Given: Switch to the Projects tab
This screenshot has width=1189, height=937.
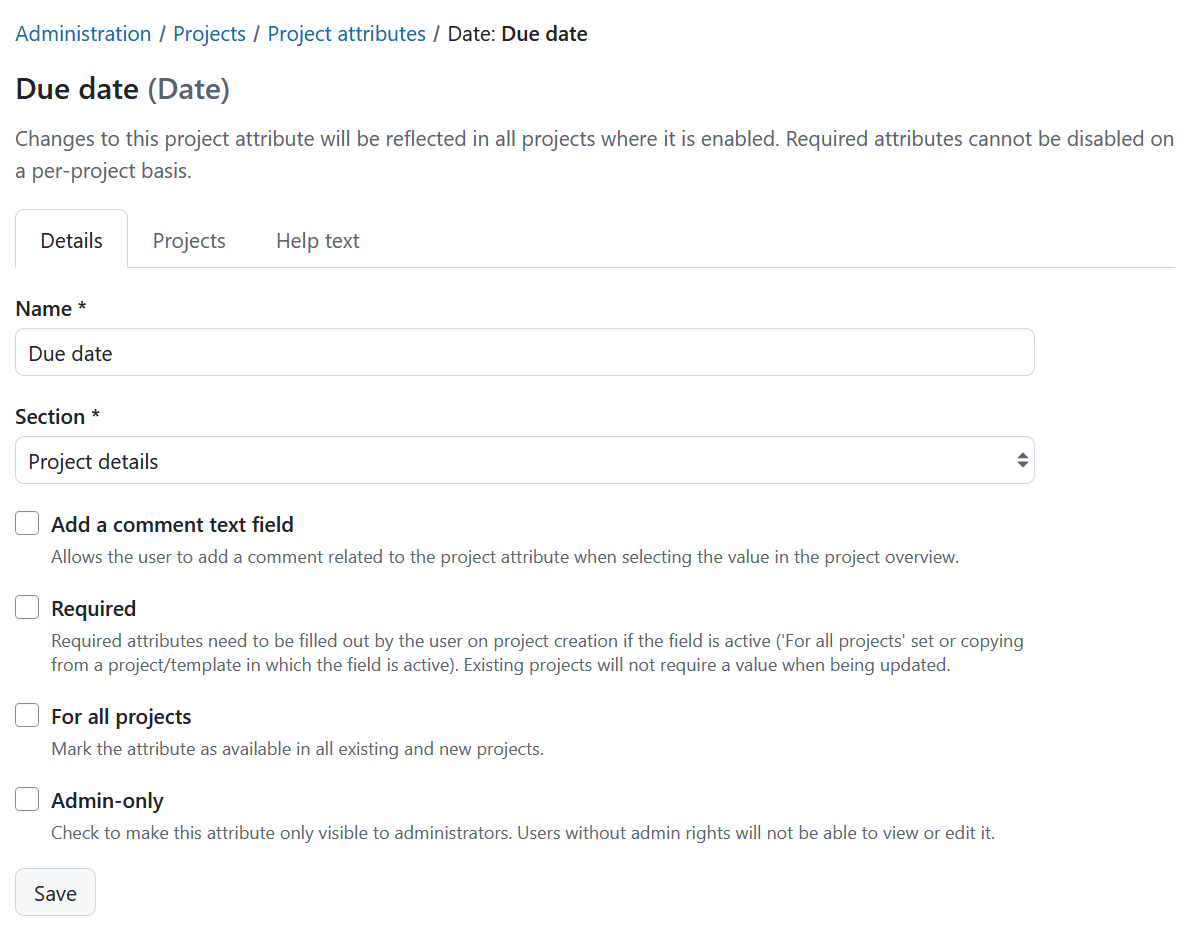Looking at the screenshot, I should 189,241.
